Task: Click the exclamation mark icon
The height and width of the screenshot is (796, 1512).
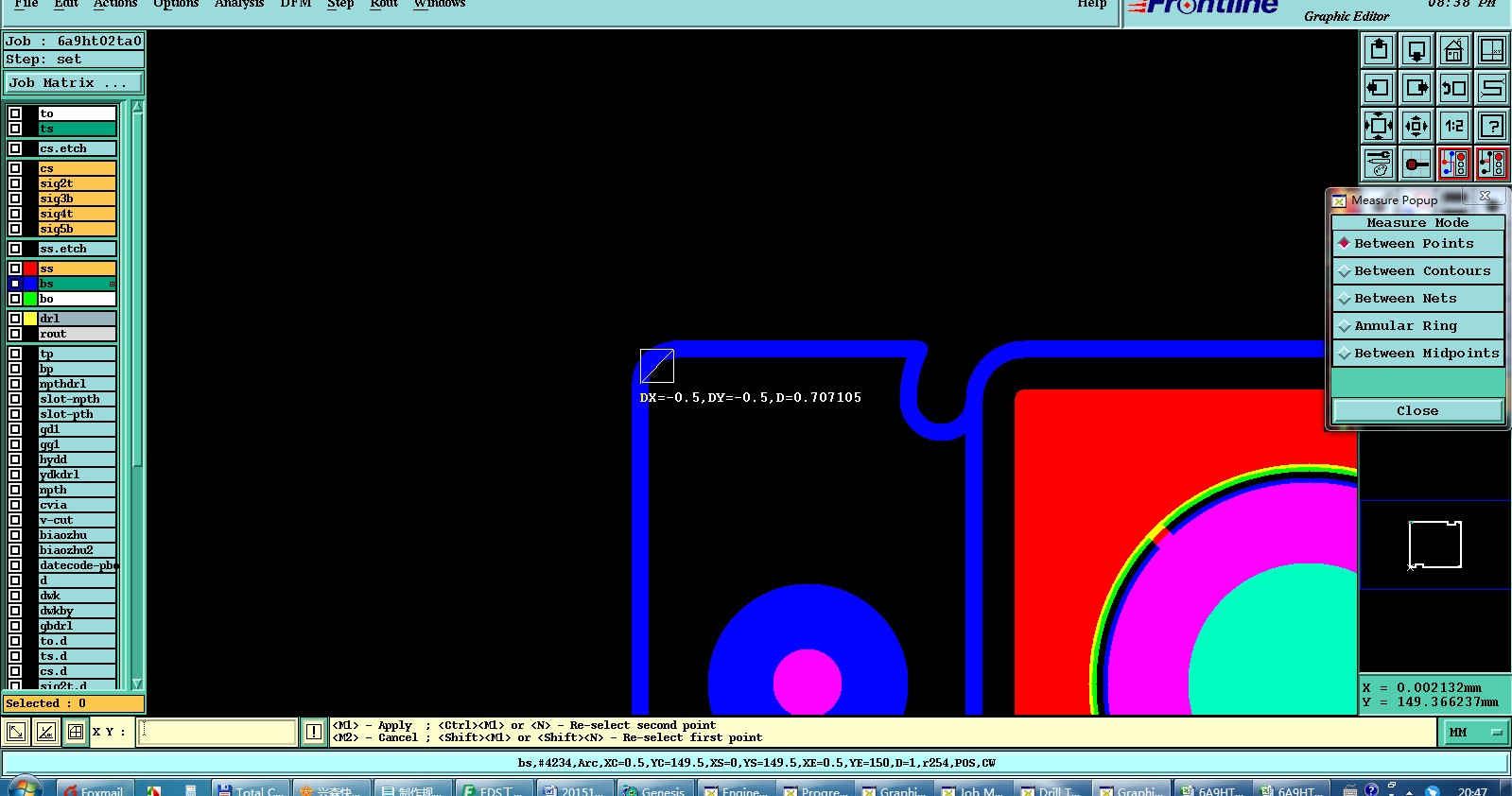Action: (314, 732)
